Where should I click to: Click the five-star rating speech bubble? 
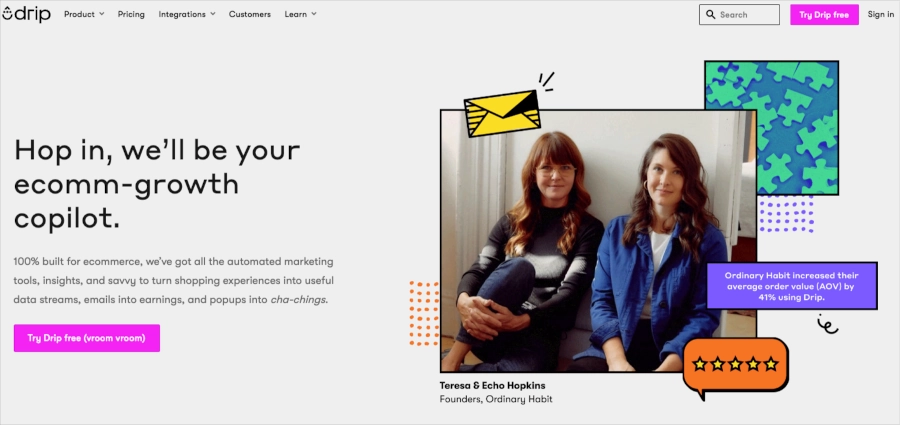[x=735, y=368]
